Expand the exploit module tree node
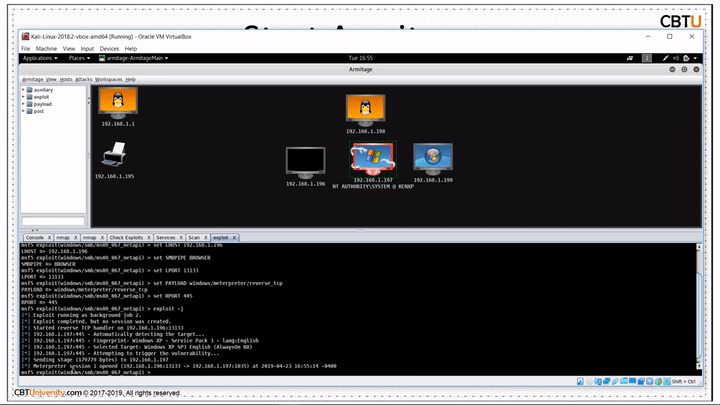Screen dimensions: 720x405 tap(23, 97)
